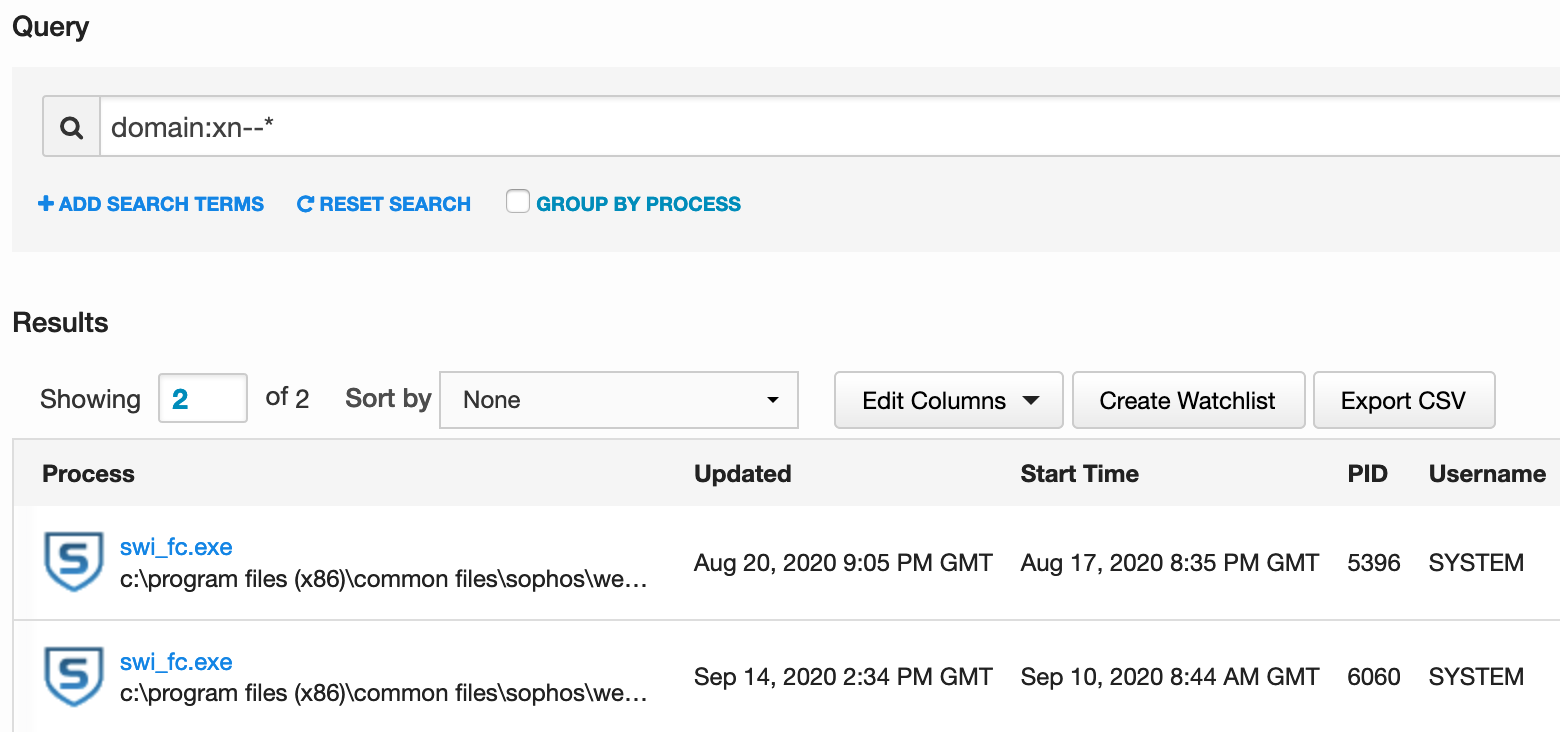Open swi_fc.exe process with PID 5396
Screen dimensions: 1560x732
point(176,547)
